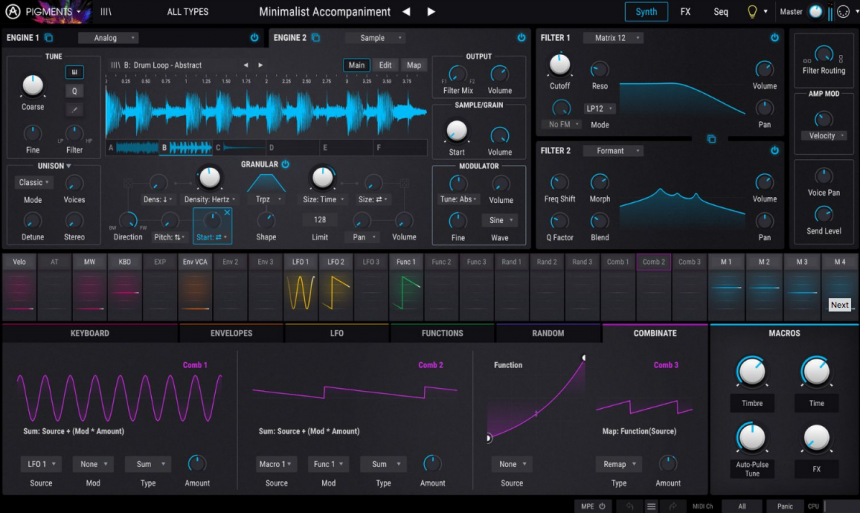The image size is (860, 513).
Task: Open the LP12 filter mode dropdown
Action: point(602,108)
